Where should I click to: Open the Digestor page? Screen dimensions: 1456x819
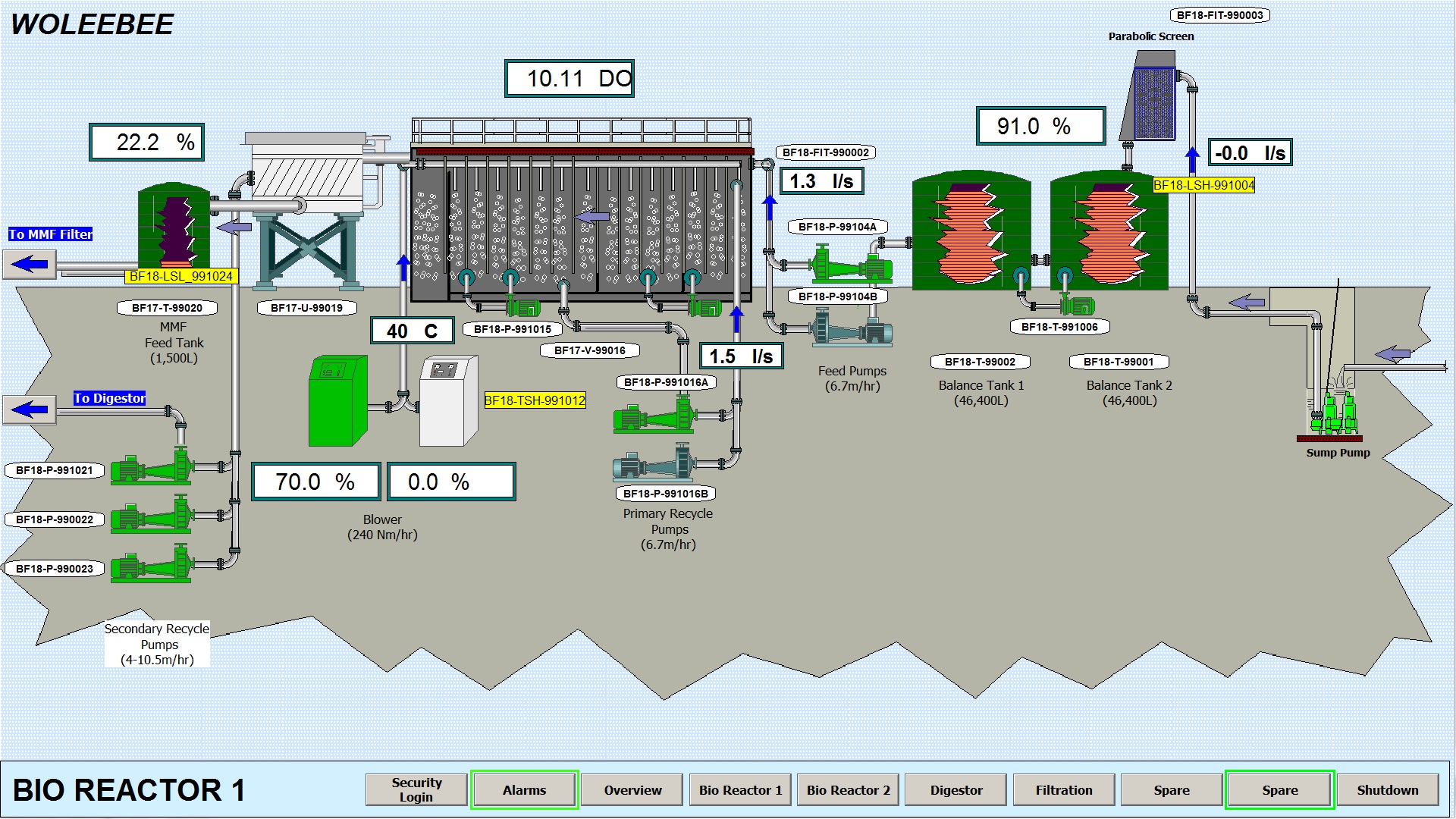[956, 790]
